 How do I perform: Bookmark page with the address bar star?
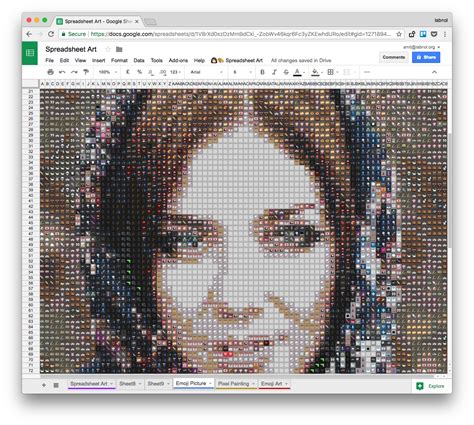click(399, 34)
